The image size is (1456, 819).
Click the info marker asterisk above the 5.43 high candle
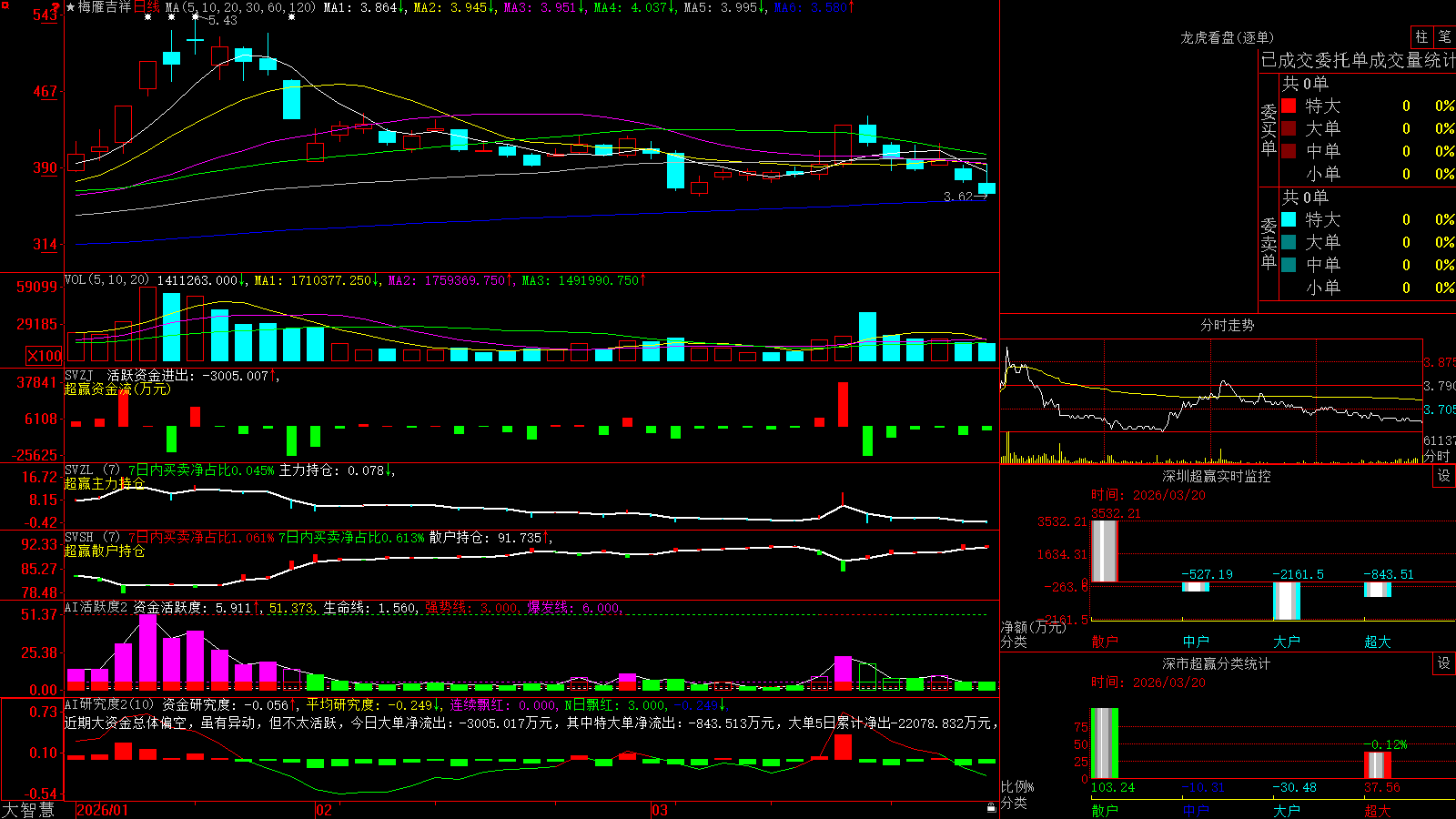coord(195,16)
